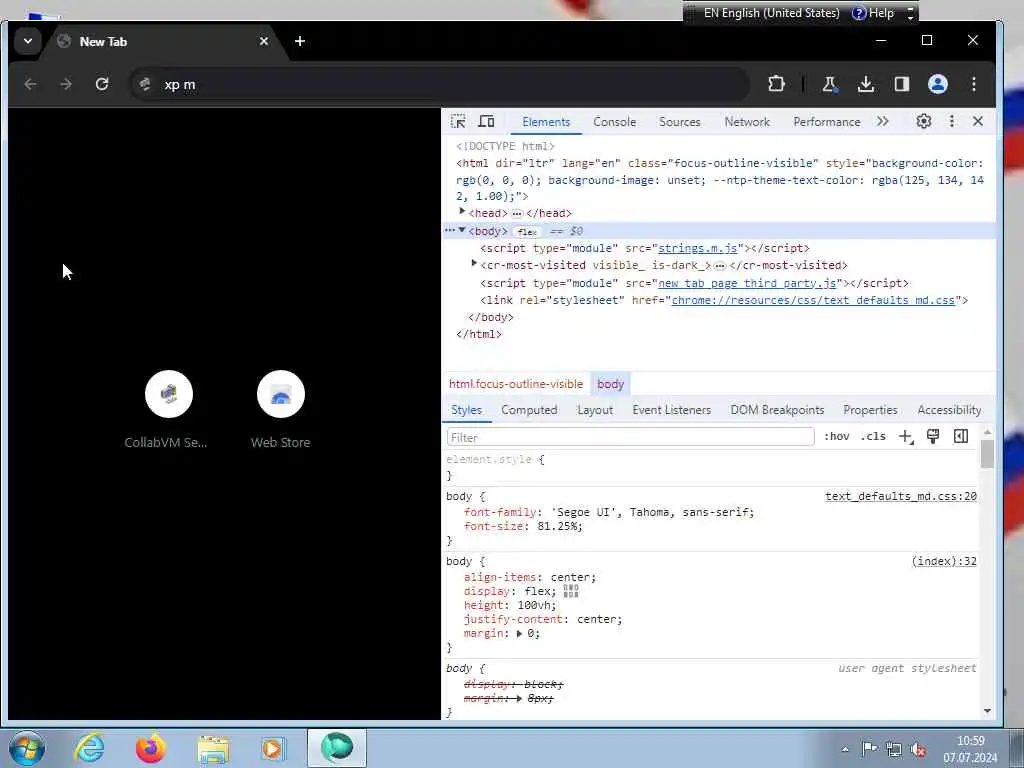
Task: Open the DOM Breakpoints pane tab
Action: click(777, 409)
